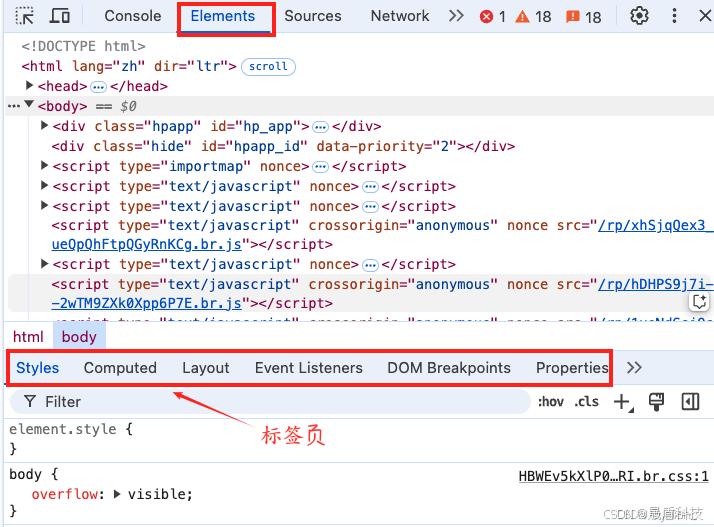Select the html lang="zh" element row
Viewport: 714px width, 527px height.
point(129,66)
